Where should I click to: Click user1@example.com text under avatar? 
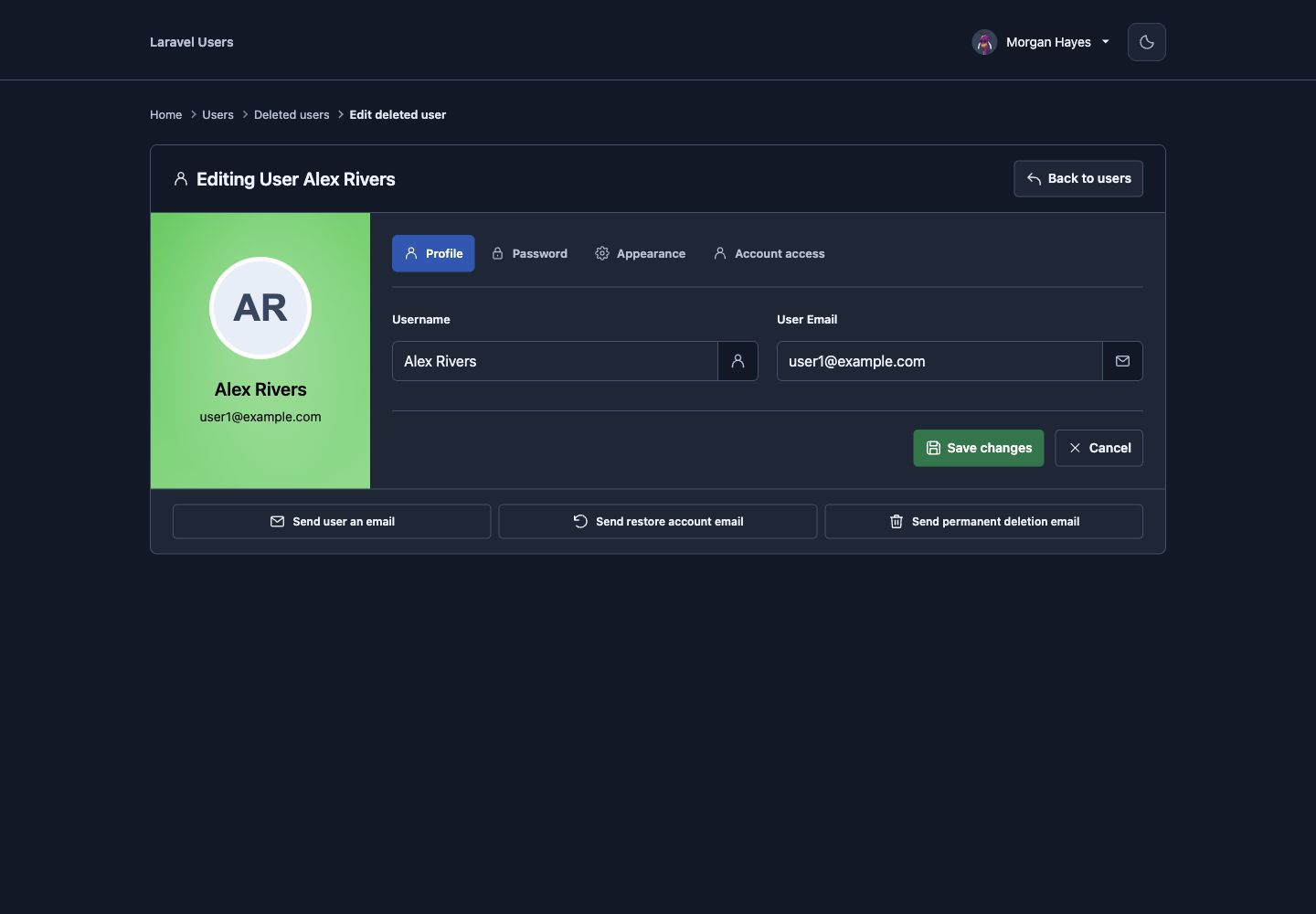(x=260, y=417)
